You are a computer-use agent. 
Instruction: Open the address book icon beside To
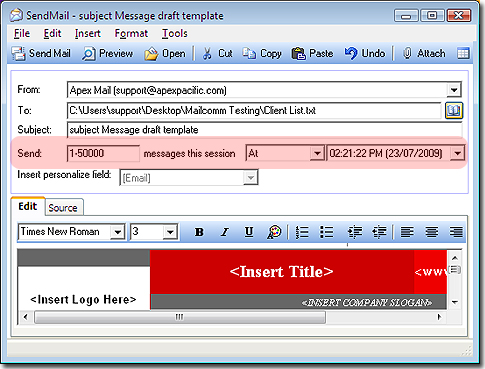pyautogui.click(x=454, y=110)
